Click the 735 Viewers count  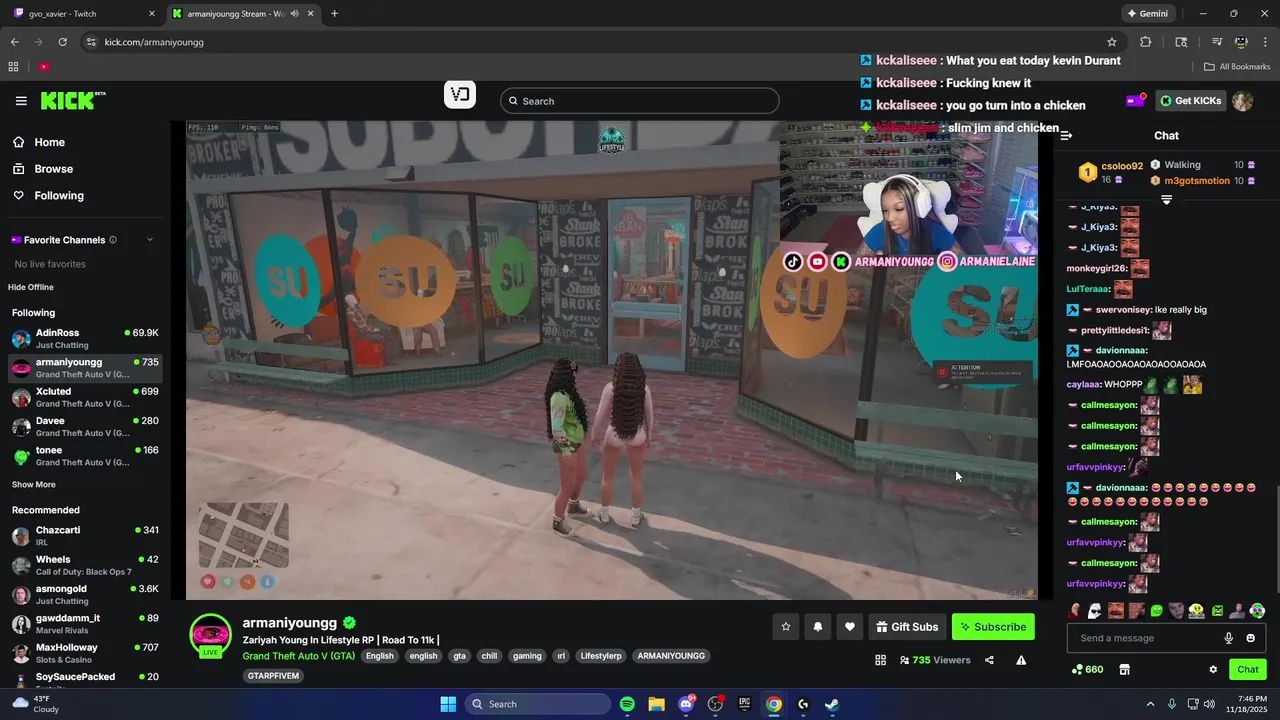click(x=935, y=660)
